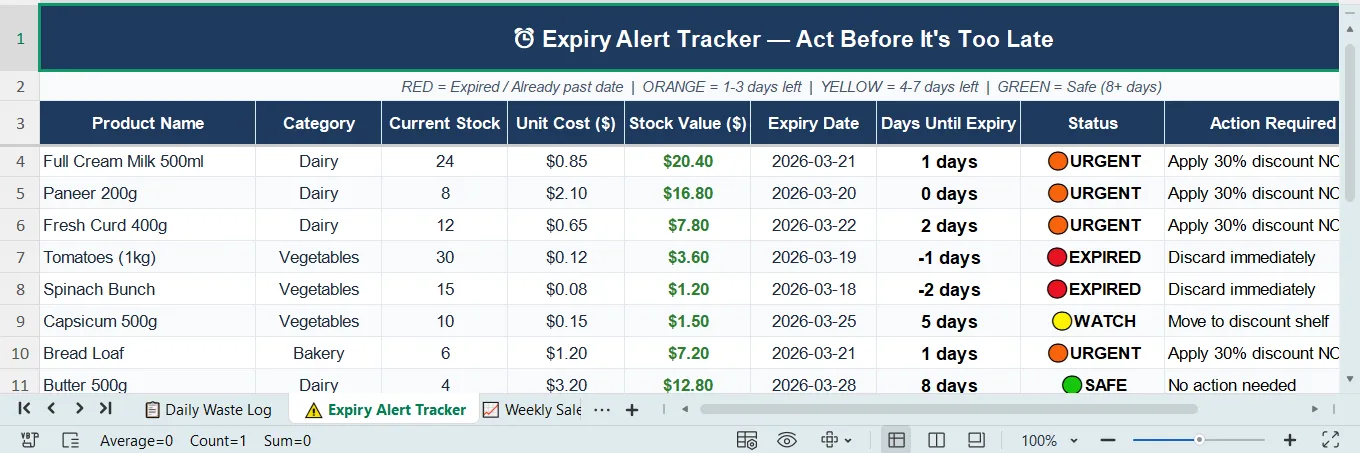The image size is (1360, 453).
Task: Toggle eye protection mode icon
Action: point(787,440)
